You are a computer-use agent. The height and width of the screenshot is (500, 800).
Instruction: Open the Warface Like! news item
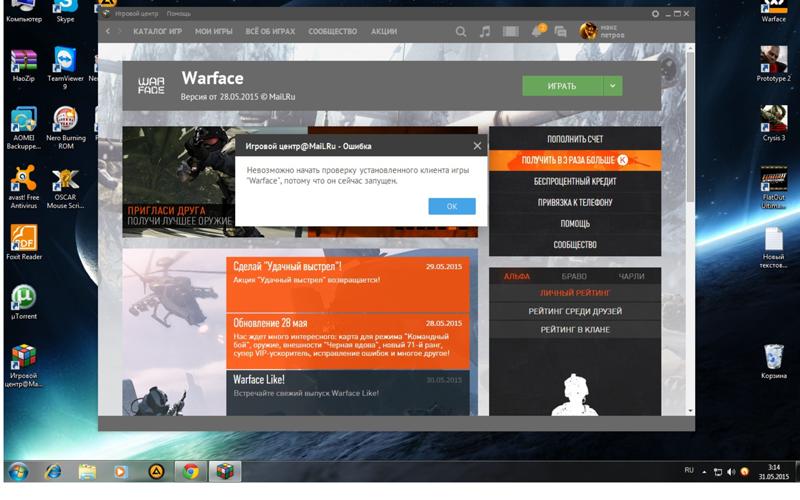pos(347,392)
